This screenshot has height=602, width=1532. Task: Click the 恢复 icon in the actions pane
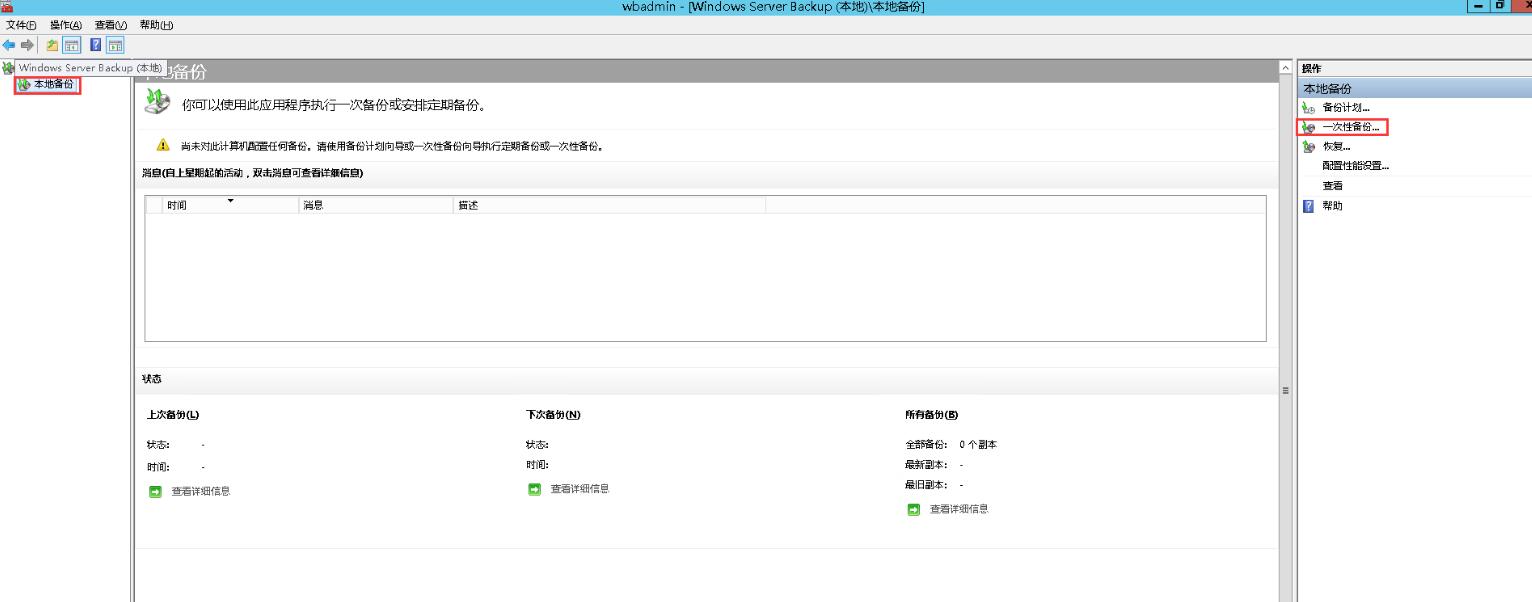click(1308, 147)
